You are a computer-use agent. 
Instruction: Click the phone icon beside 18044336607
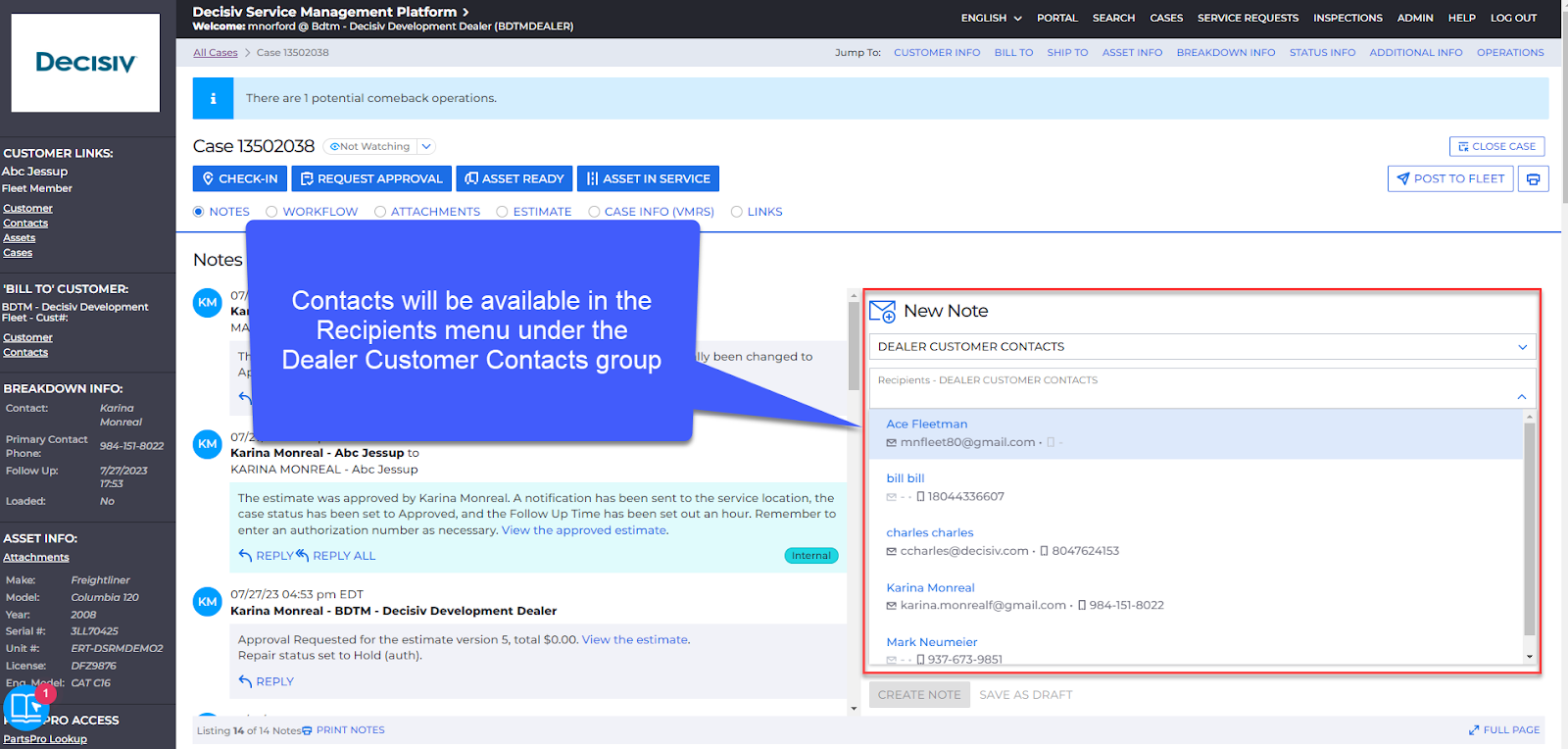coord(920,497)
